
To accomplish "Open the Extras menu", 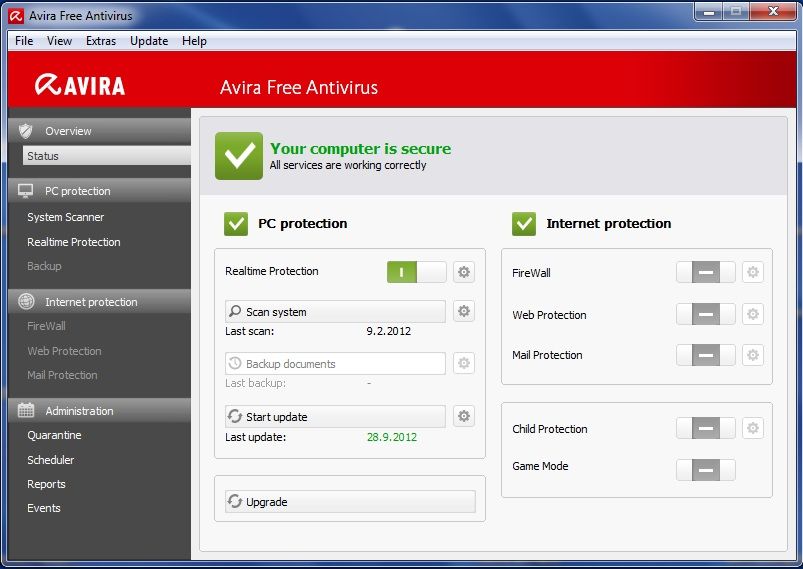I will point(101,41).
